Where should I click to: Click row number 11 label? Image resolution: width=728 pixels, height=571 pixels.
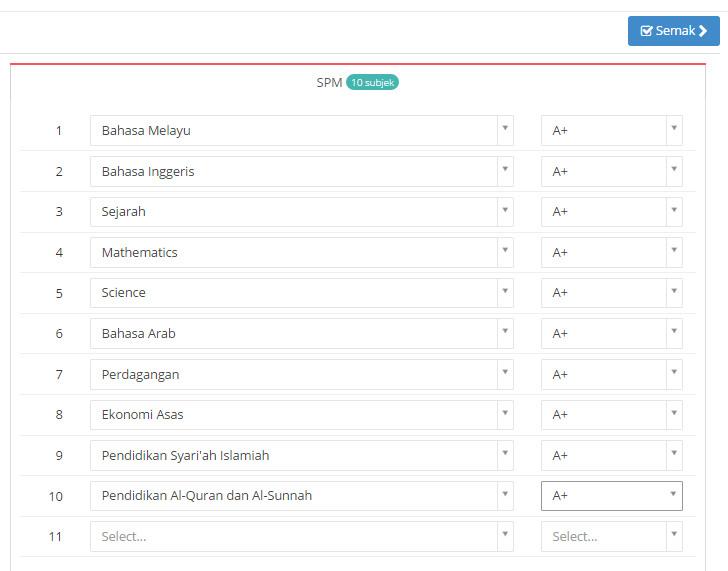55,537
